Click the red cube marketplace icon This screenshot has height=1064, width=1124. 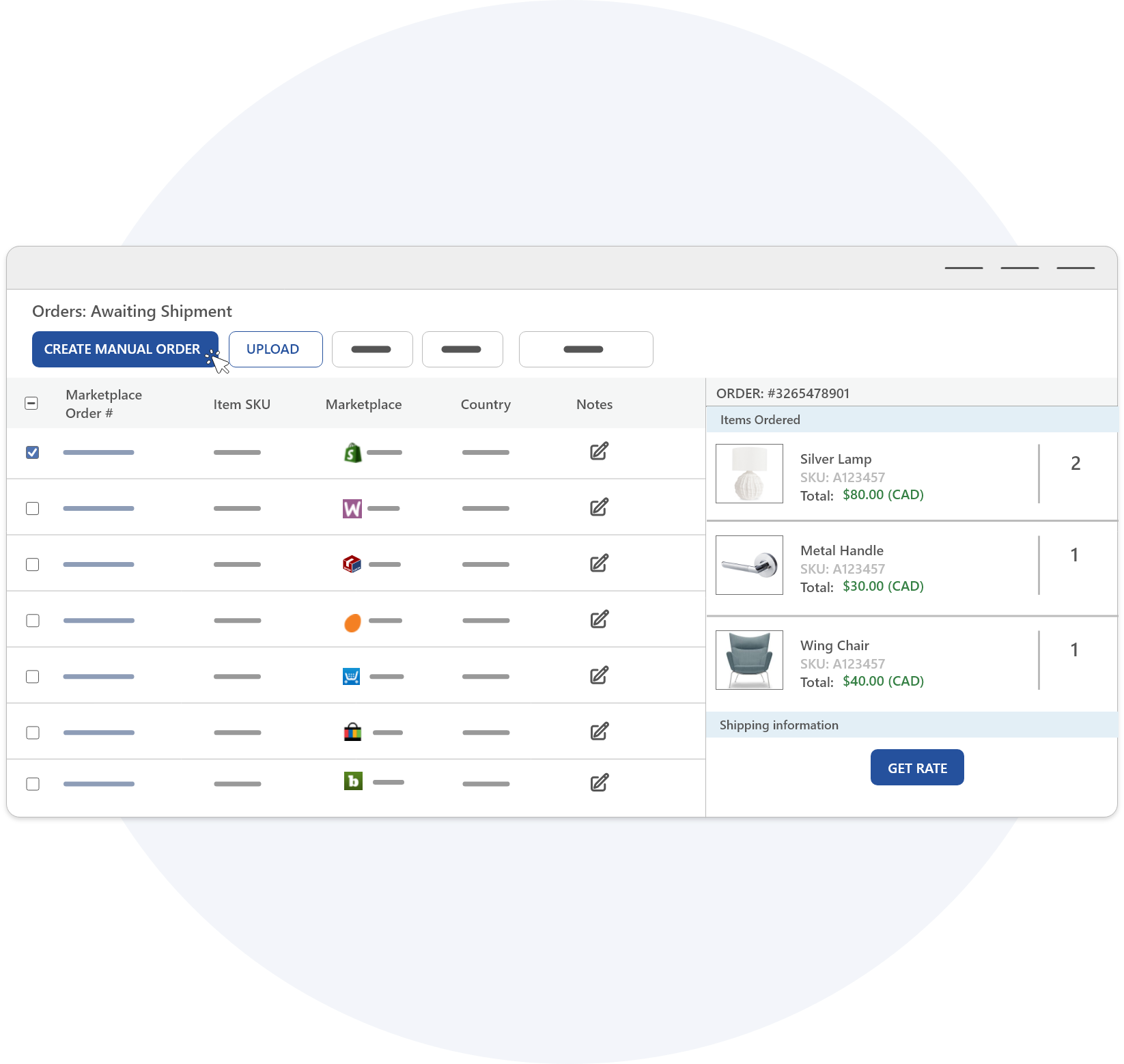pos(352,564)
